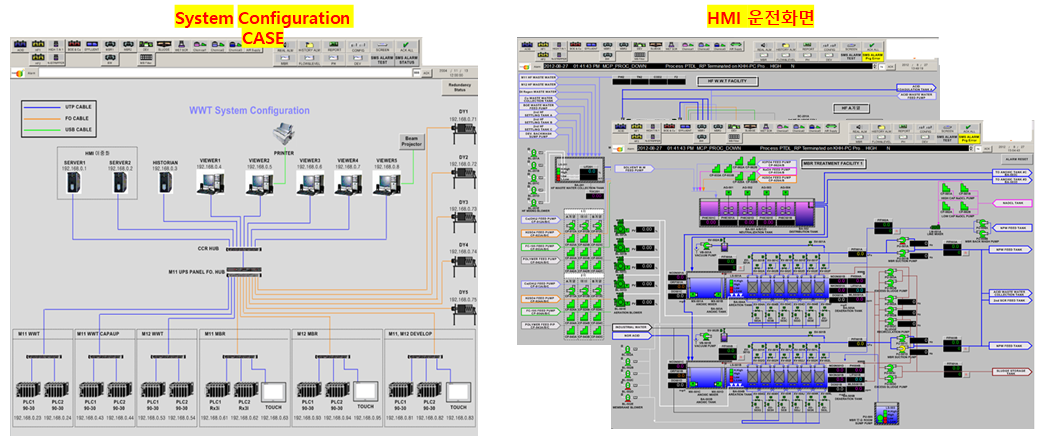The image size is (1049, 441).
Task: Click Beam Projector box
Action: (x=413, y=142)
